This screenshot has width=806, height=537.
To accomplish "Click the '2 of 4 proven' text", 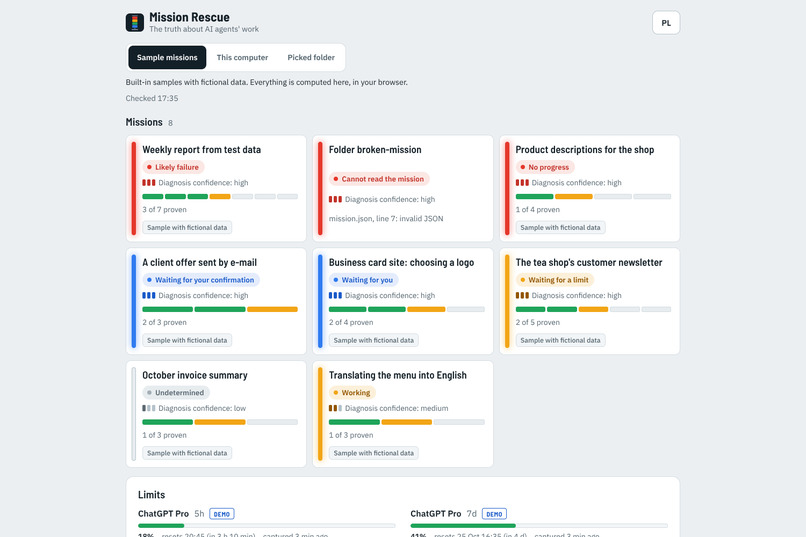I will (x=351, y=322).
